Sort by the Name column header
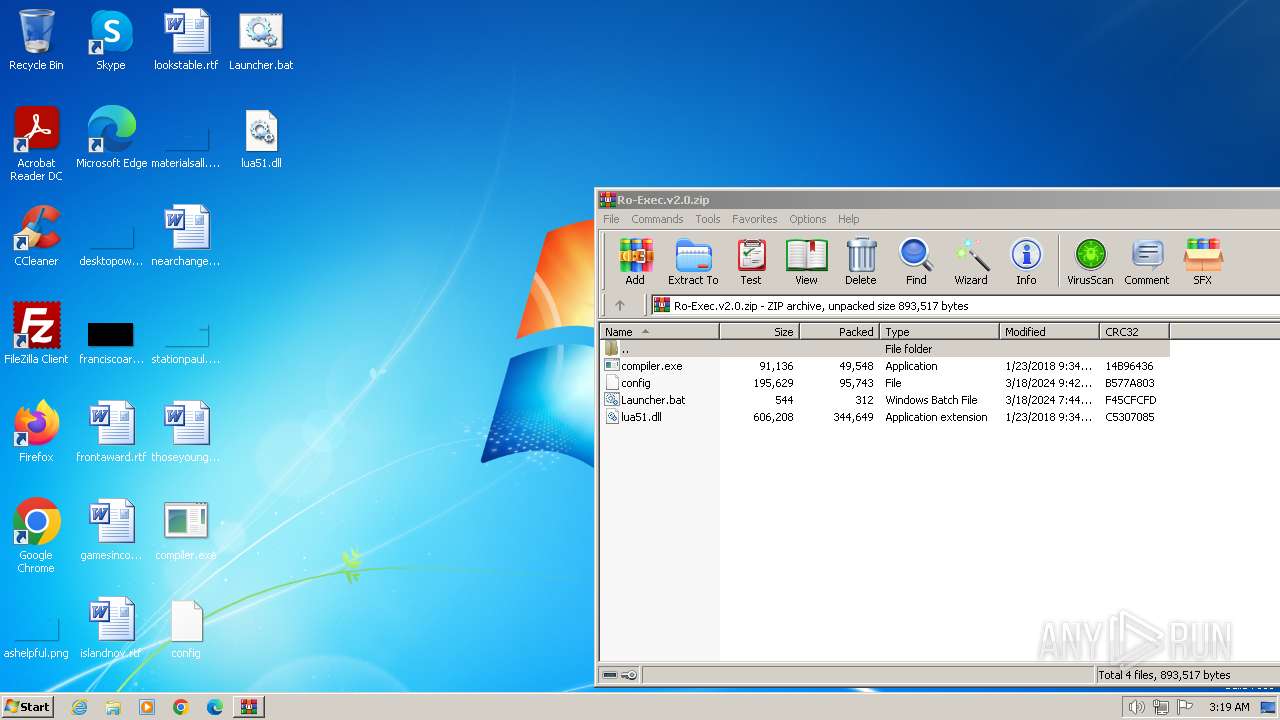 (659, 332)
